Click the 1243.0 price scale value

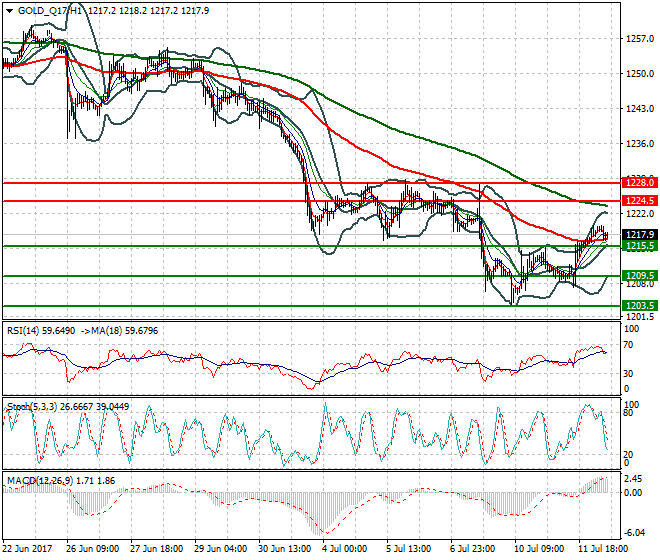[x=640, y=109]
